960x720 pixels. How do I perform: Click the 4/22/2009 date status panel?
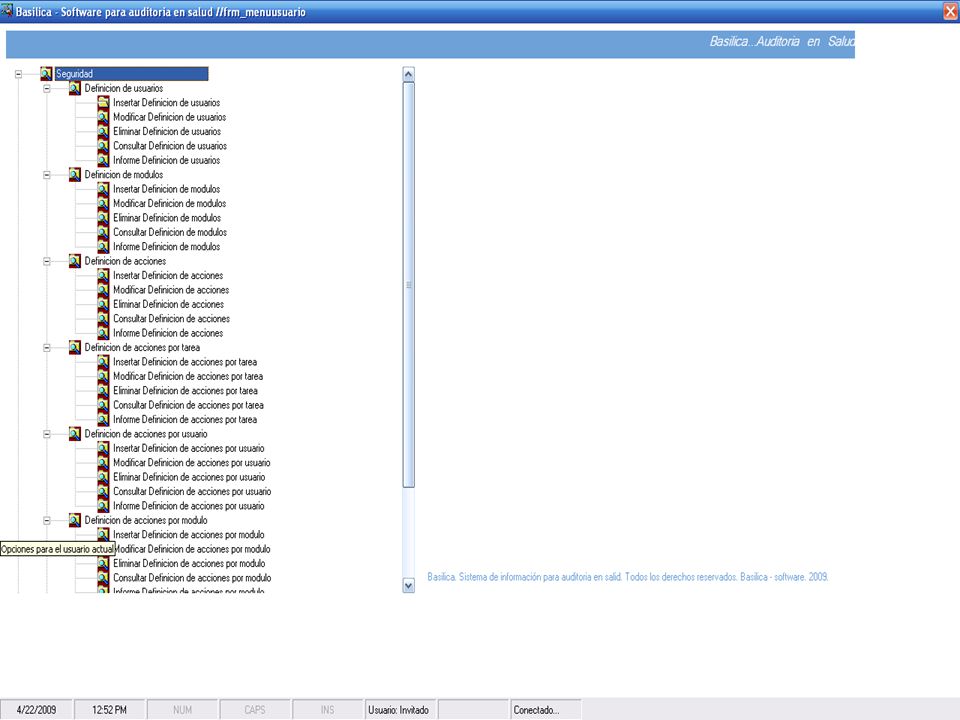[x=36, y=710]
